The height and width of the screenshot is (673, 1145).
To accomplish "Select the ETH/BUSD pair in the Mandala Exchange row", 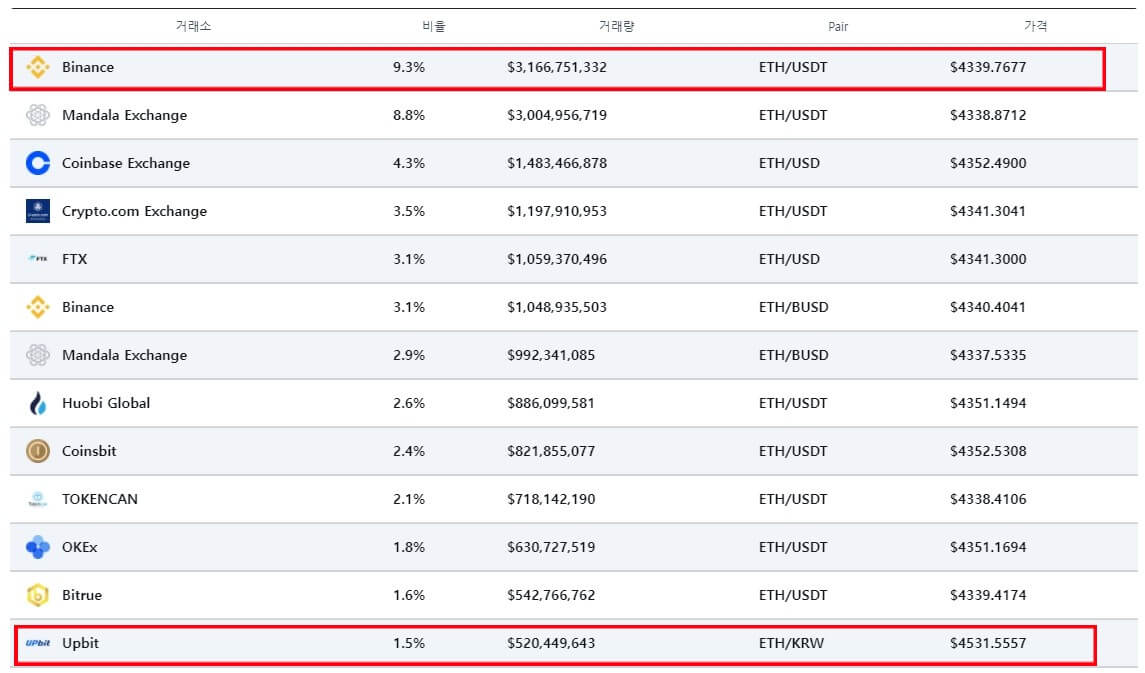I will [794, 355].
